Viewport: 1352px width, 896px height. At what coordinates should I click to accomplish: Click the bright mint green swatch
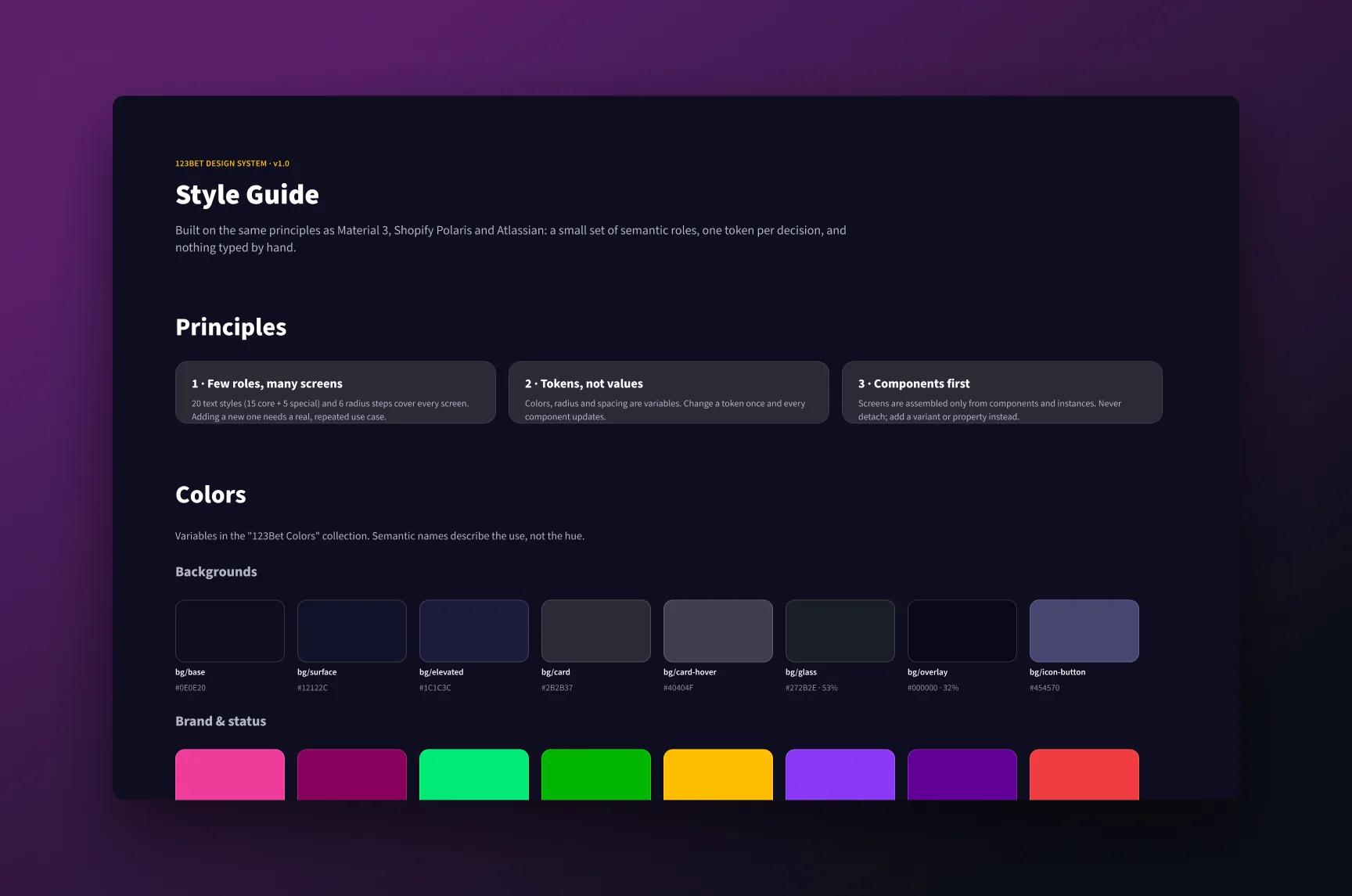tap(474, 775)
